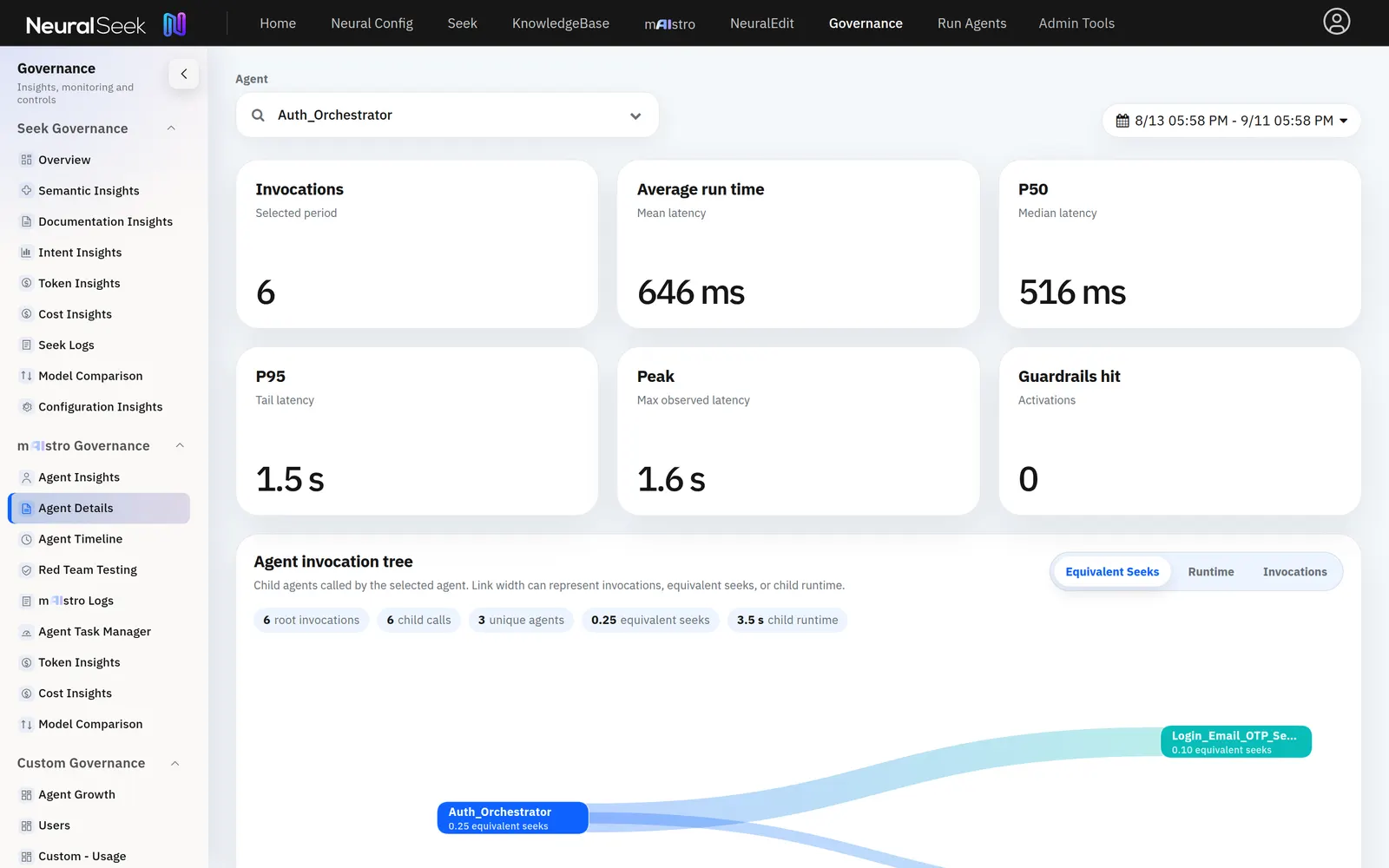Click the '3.5 s child runtime' chip

787,621
